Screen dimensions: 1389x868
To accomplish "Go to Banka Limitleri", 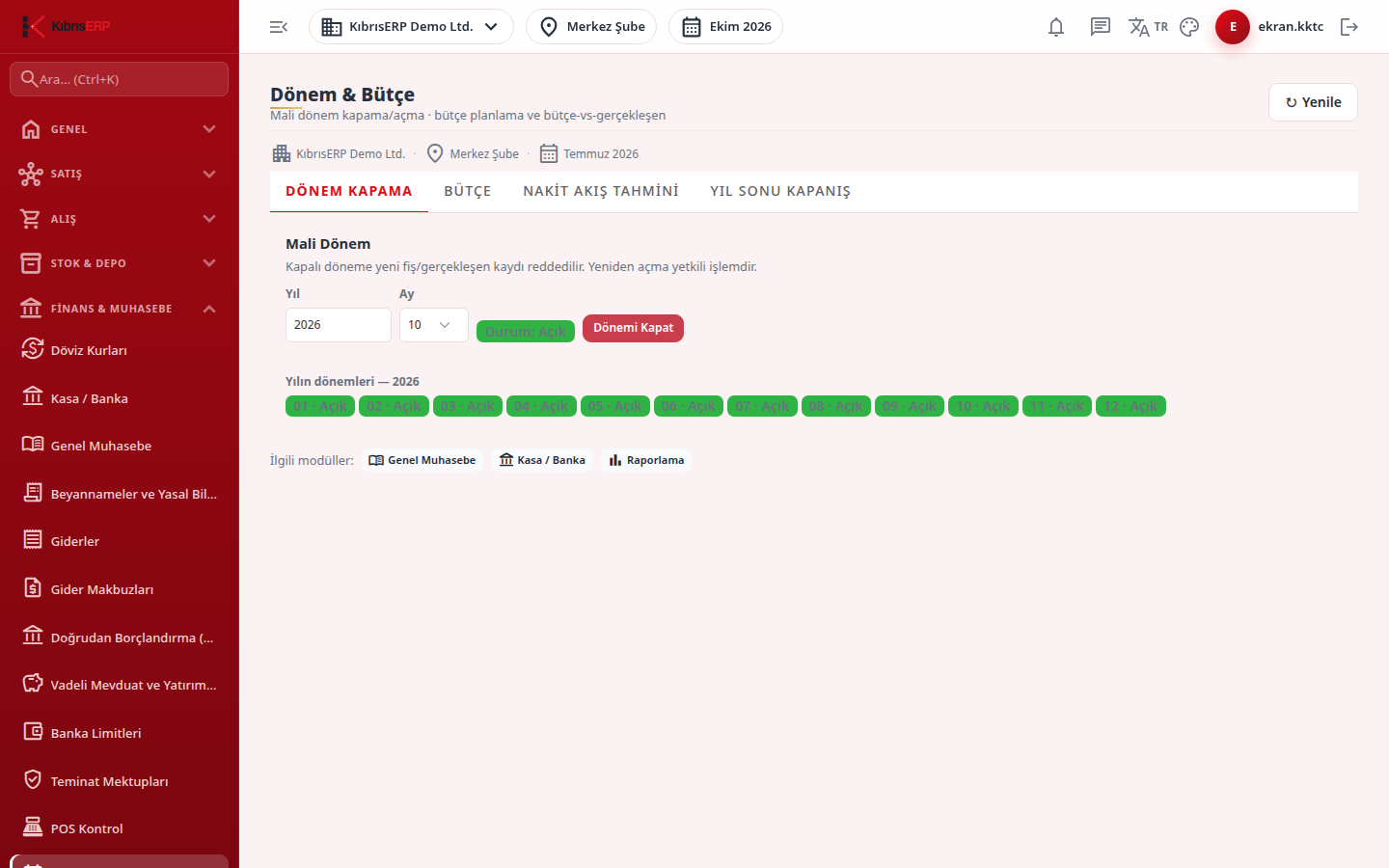I will click(120, 733).
